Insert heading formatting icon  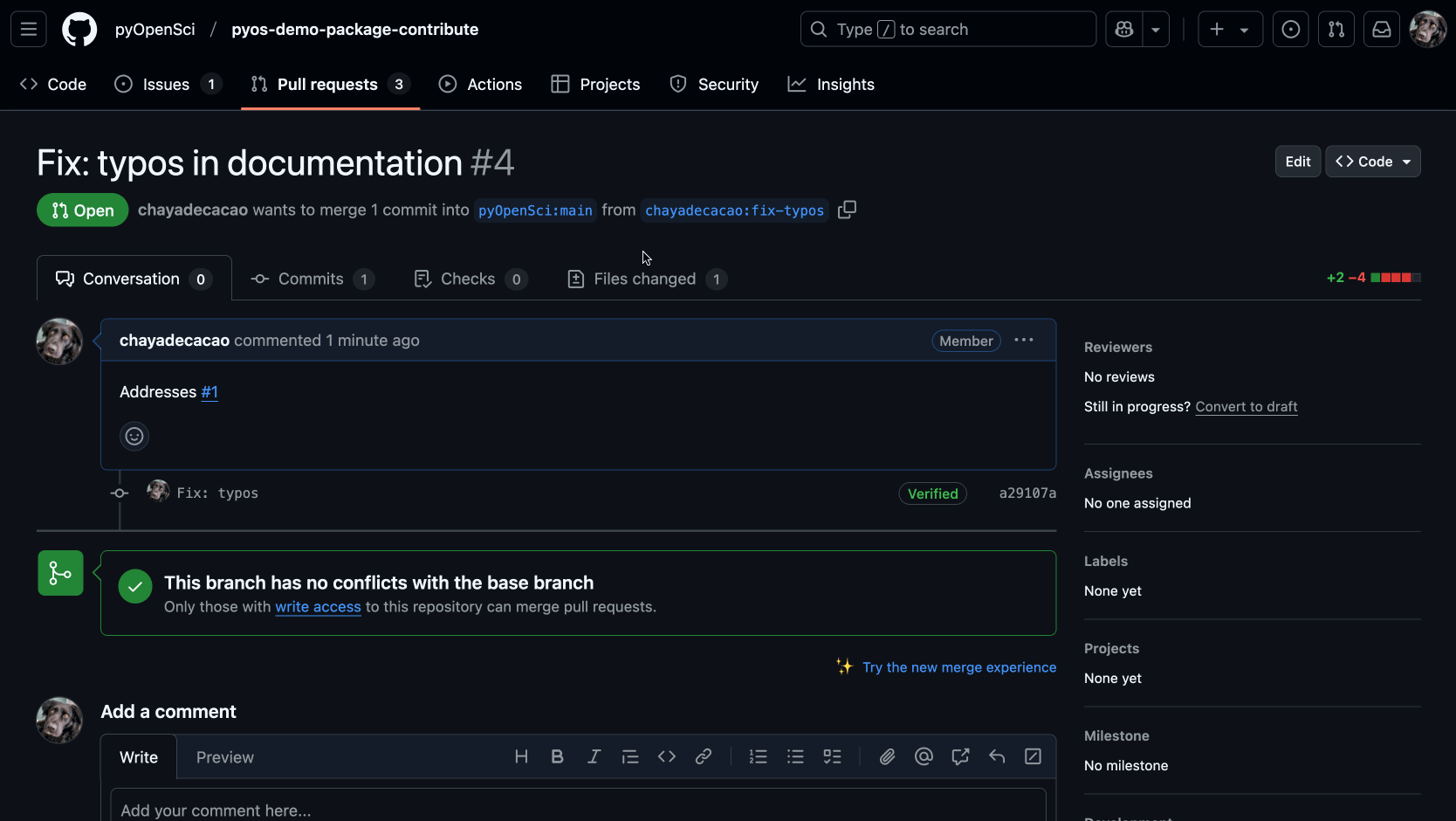(521, 756)
